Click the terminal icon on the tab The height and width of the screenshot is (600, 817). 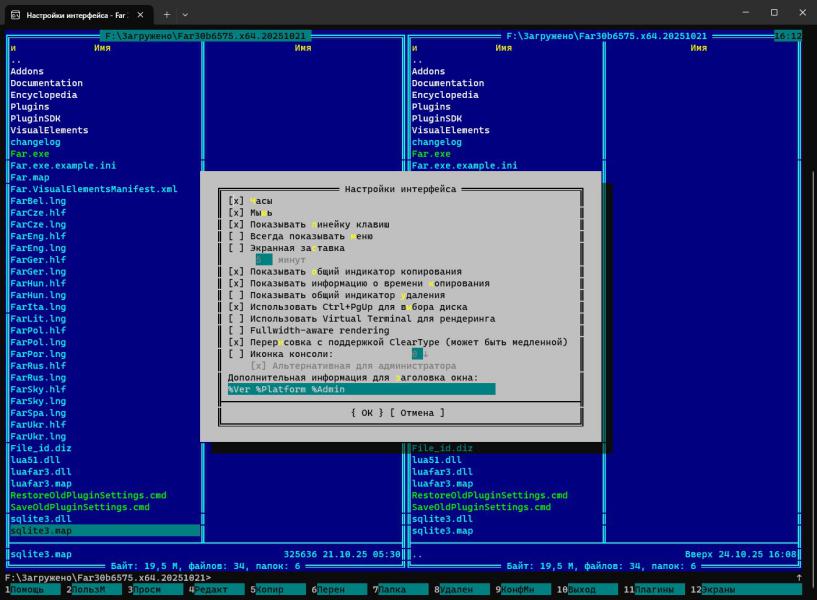coord(15,14)
